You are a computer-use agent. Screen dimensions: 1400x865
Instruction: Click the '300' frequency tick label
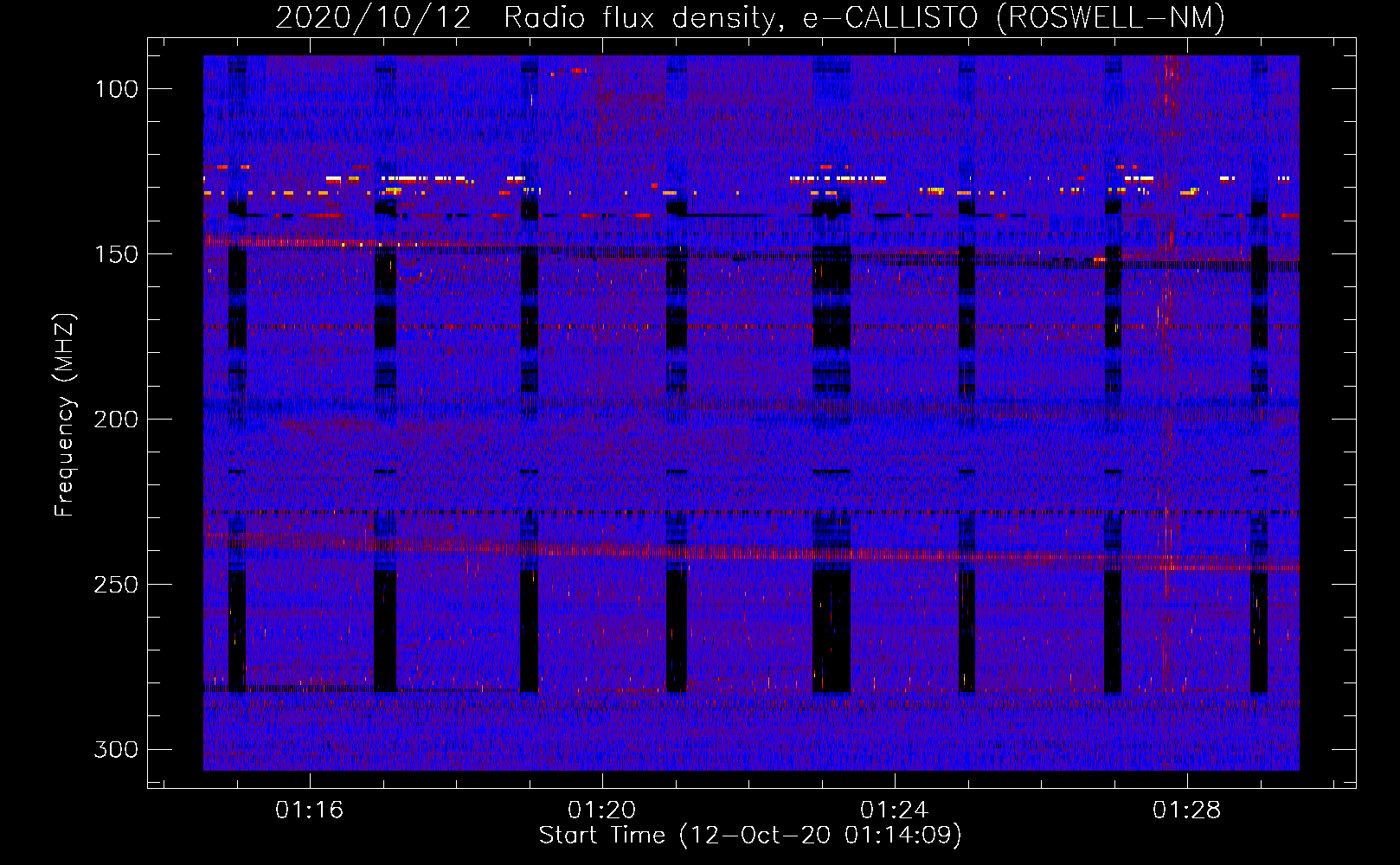tap(117, 749)
